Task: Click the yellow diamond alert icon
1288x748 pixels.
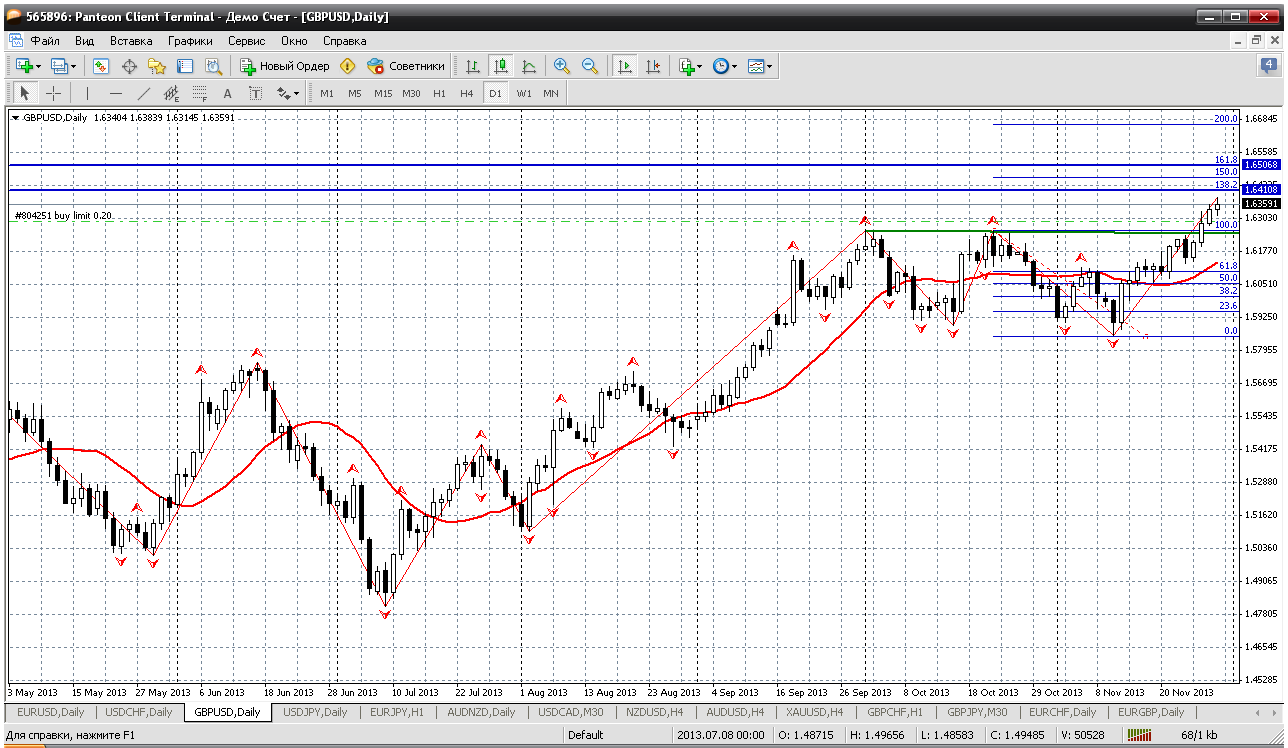Action: coord(347,66)
